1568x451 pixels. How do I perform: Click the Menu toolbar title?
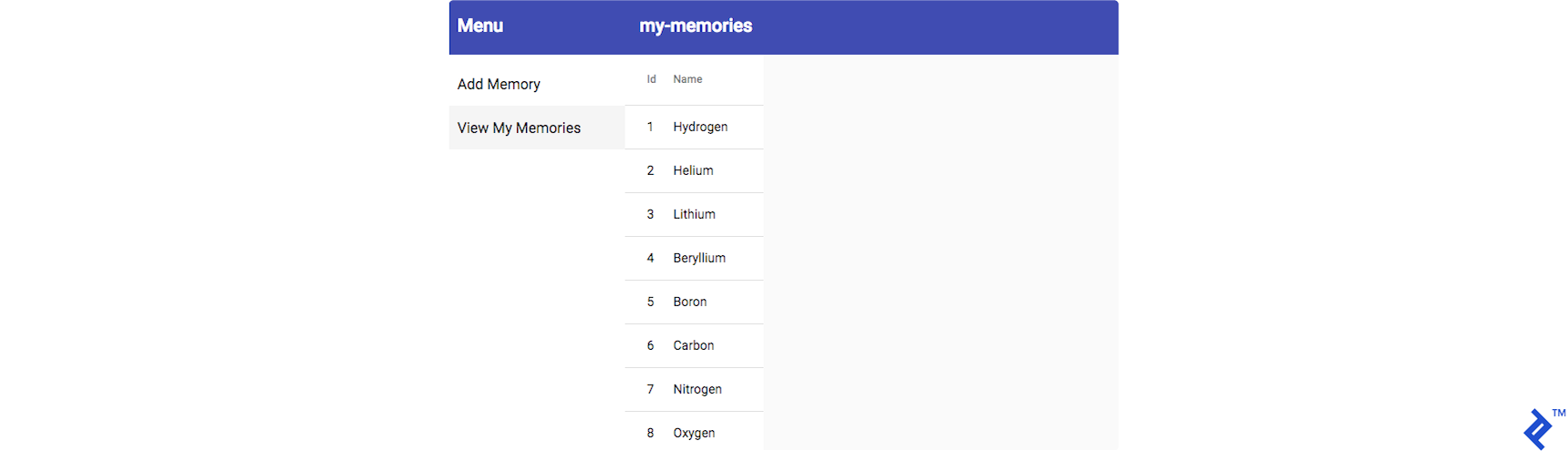pyautogui.click(x=480, y=26)
